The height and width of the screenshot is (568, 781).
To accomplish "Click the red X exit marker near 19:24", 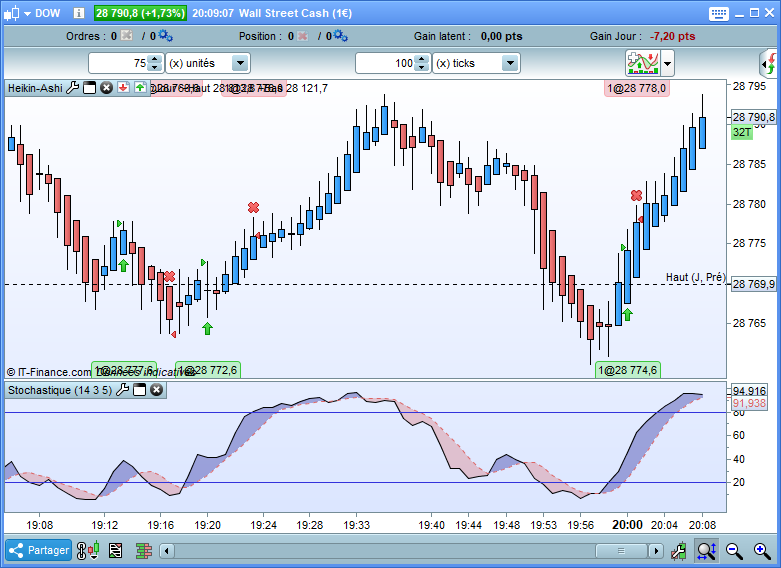I will pos(254,207).
